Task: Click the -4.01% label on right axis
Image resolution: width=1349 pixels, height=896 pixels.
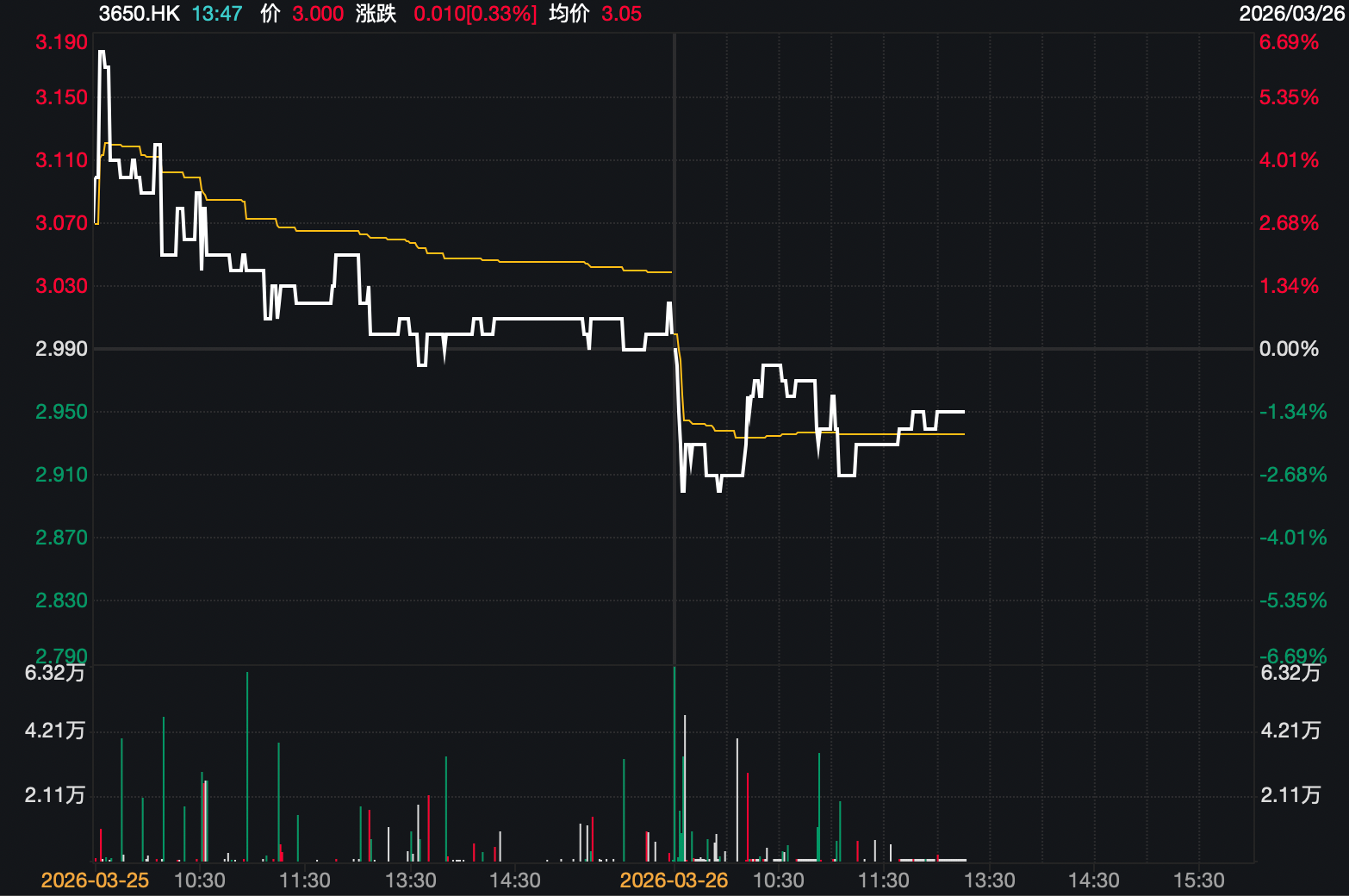Action: (x=1292, y=538)
